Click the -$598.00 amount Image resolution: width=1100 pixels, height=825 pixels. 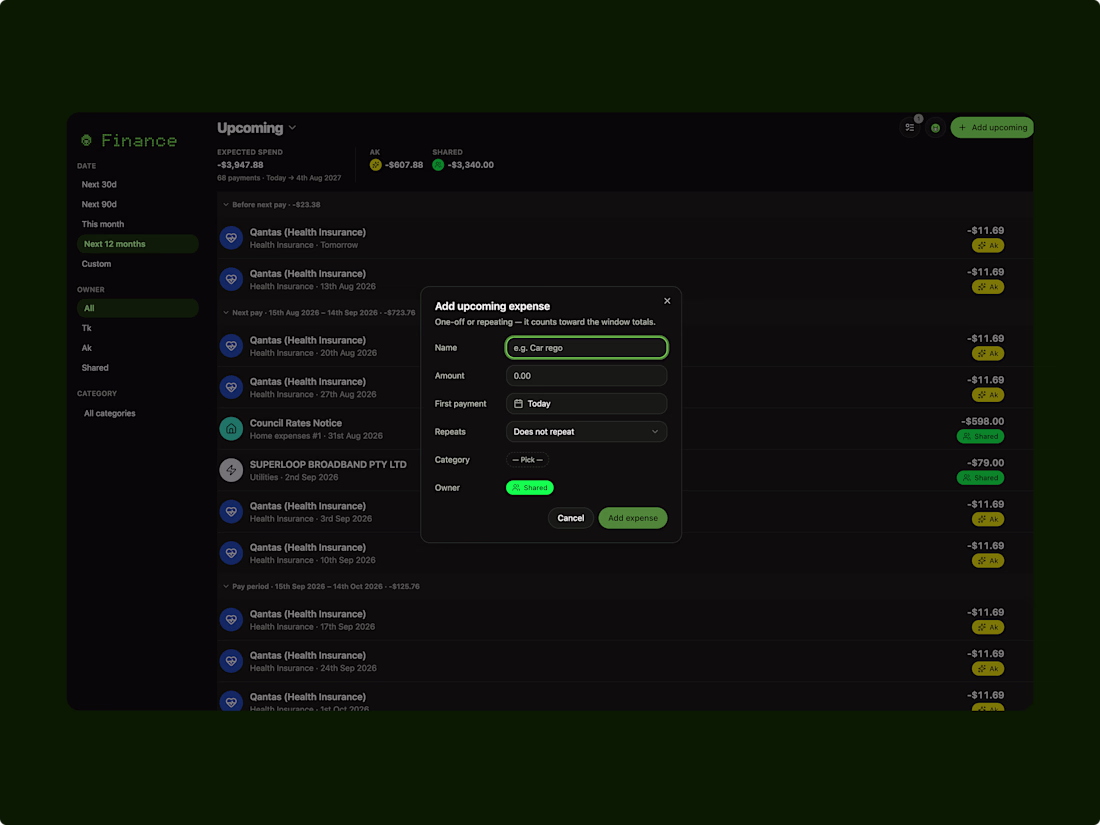point(982,421)
